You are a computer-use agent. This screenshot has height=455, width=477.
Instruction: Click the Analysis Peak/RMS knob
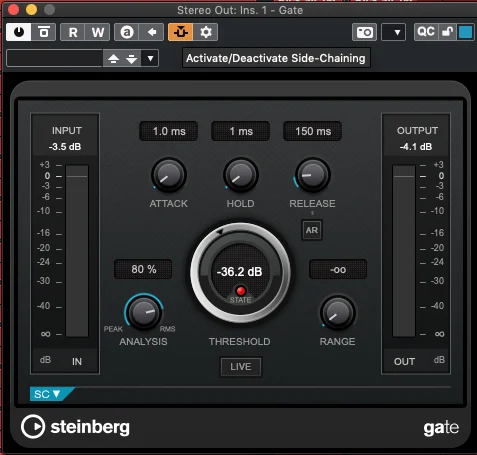[144, 312]
